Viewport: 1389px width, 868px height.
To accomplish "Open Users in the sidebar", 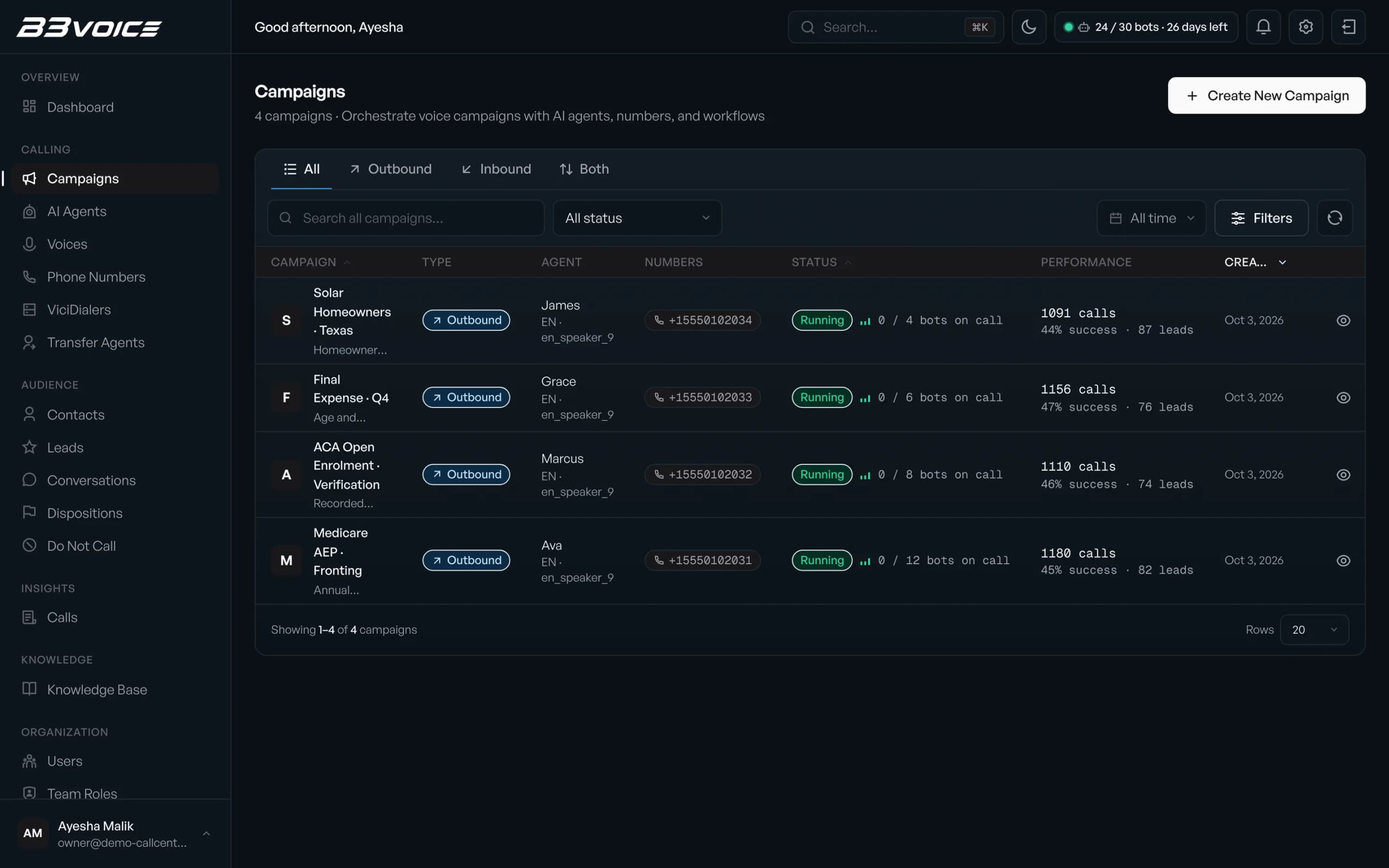I will [115, 761].
